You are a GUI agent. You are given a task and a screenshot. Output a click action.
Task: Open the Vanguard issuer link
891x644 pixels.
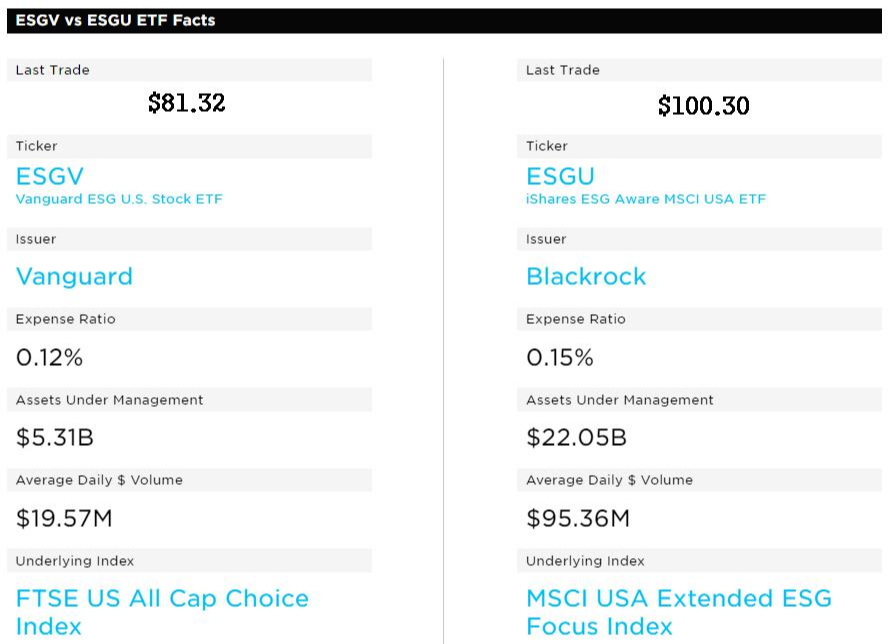click(x=74, y=276)
